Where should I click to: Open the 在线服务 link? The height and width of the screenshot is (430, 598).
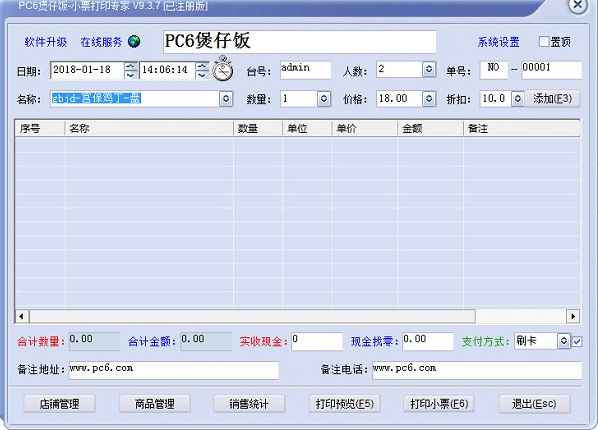coord(101,42)
